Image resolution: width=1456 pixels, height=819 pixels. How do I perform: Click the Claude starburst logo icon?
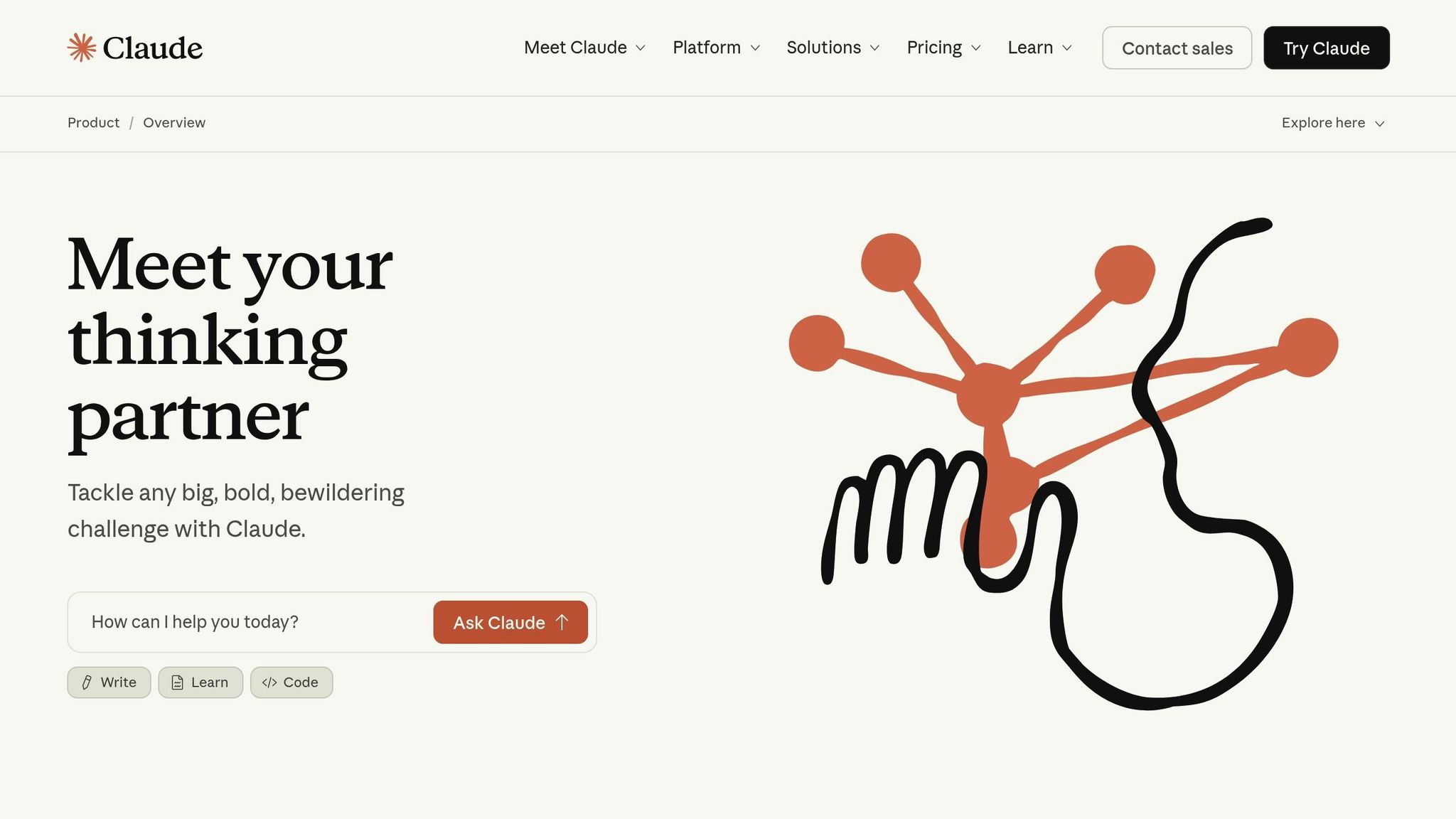click(82, 48)
